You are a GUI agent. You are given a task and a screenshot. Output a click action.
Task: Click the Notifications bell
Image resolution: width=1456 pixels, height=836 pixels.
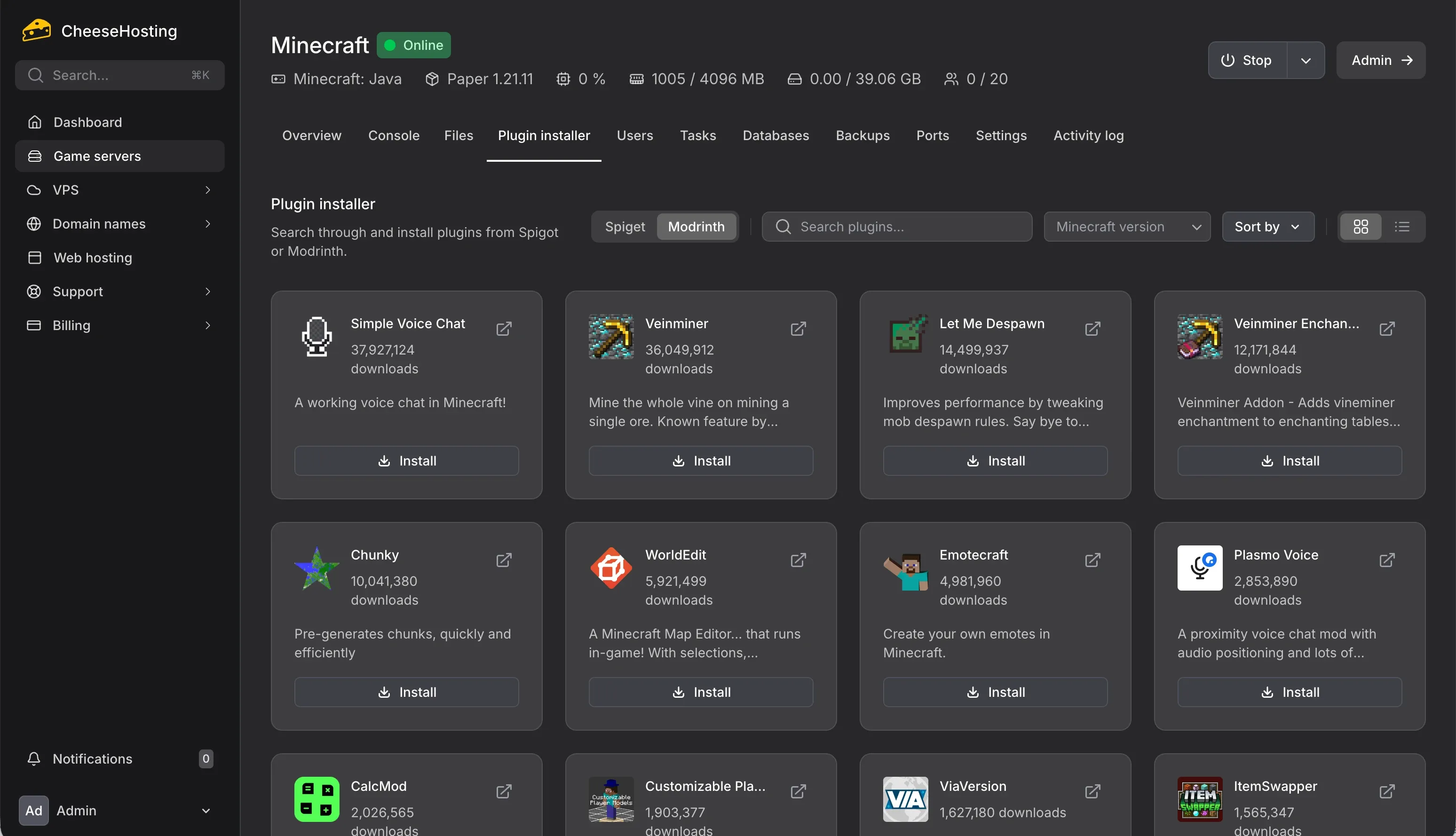click(34, 758)
